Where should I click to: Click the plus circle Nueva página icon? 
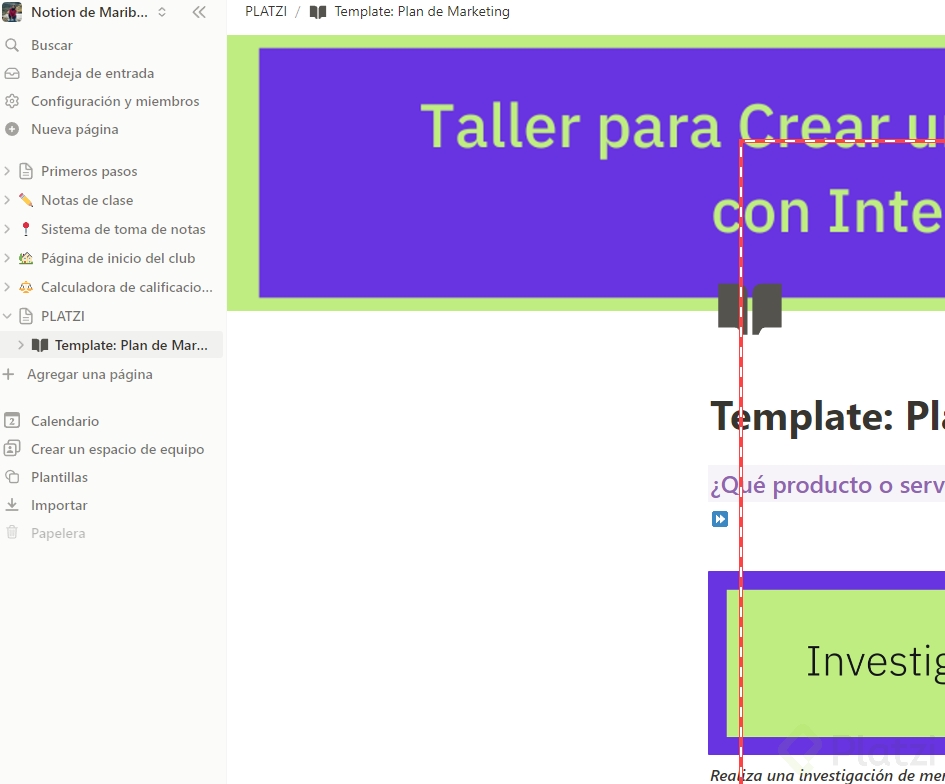click(x=11, y=129)
